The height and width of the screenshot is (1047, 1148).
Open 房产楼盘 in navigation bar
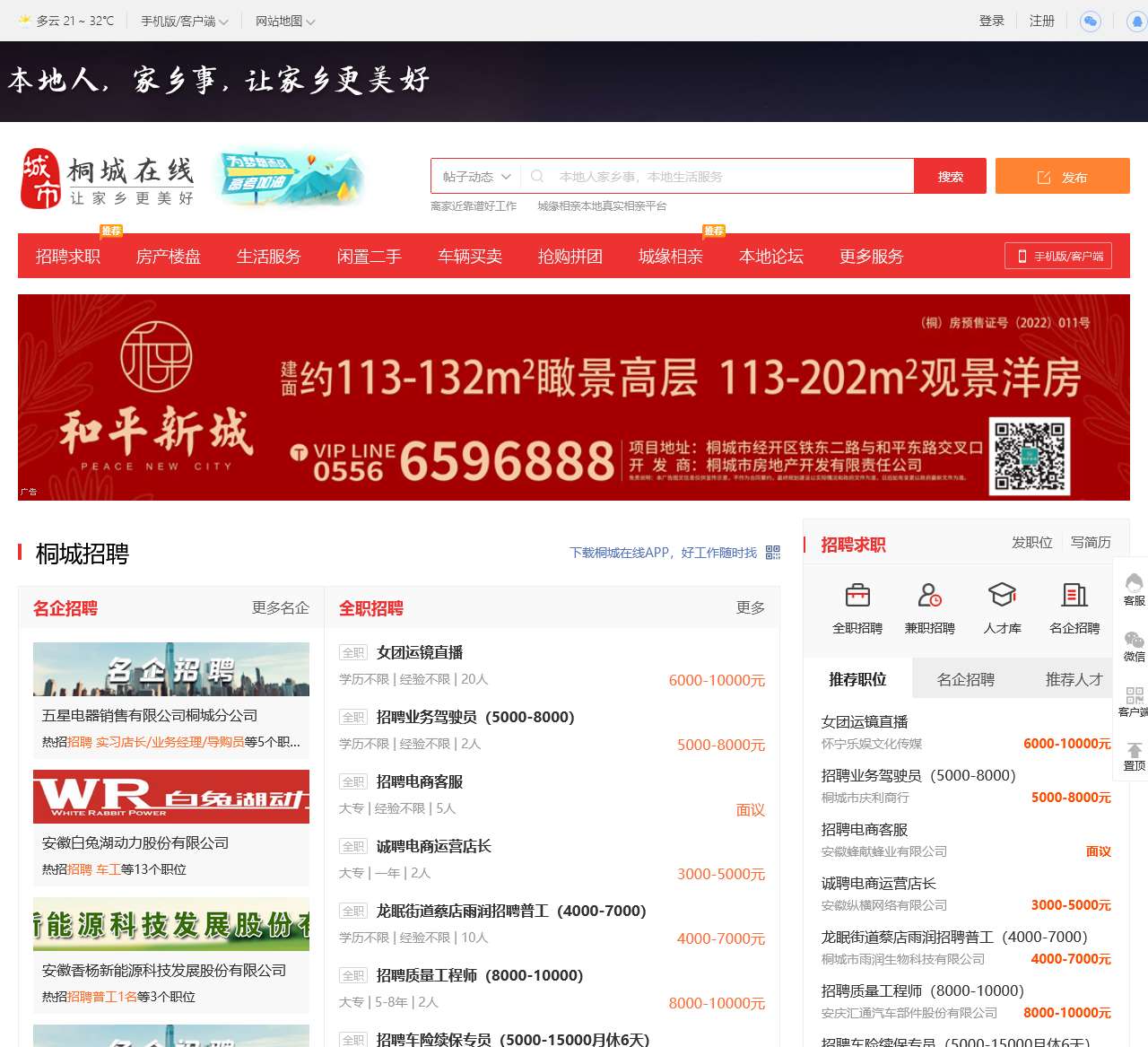coord(169,257)
